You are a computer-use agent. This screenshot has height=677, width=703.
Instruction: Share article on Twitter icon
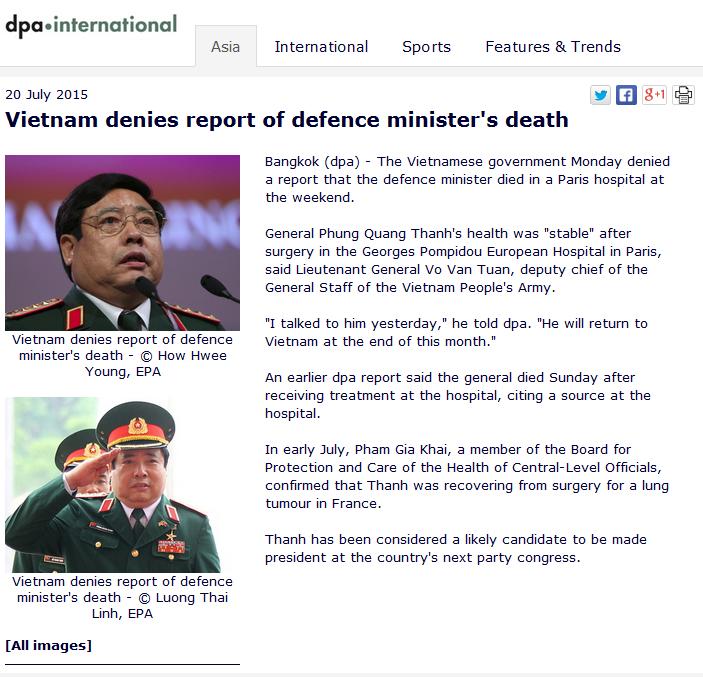(600, 95)
